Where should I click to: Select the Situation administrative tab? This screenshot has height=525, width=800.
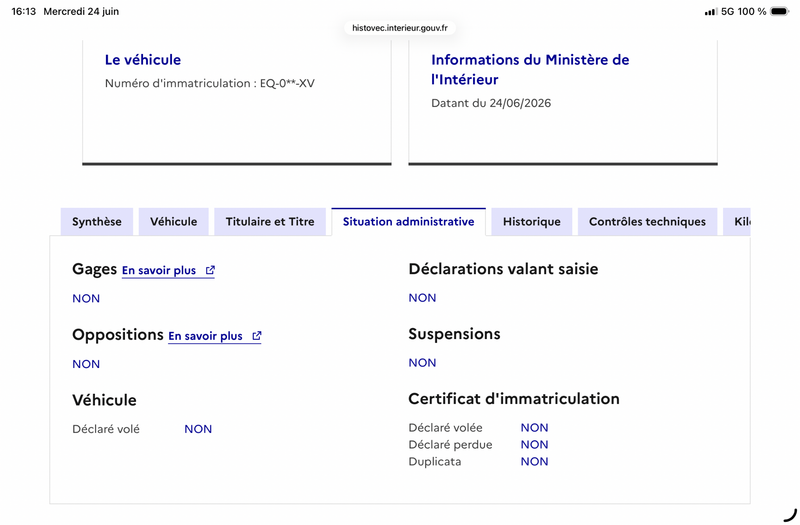409,221
